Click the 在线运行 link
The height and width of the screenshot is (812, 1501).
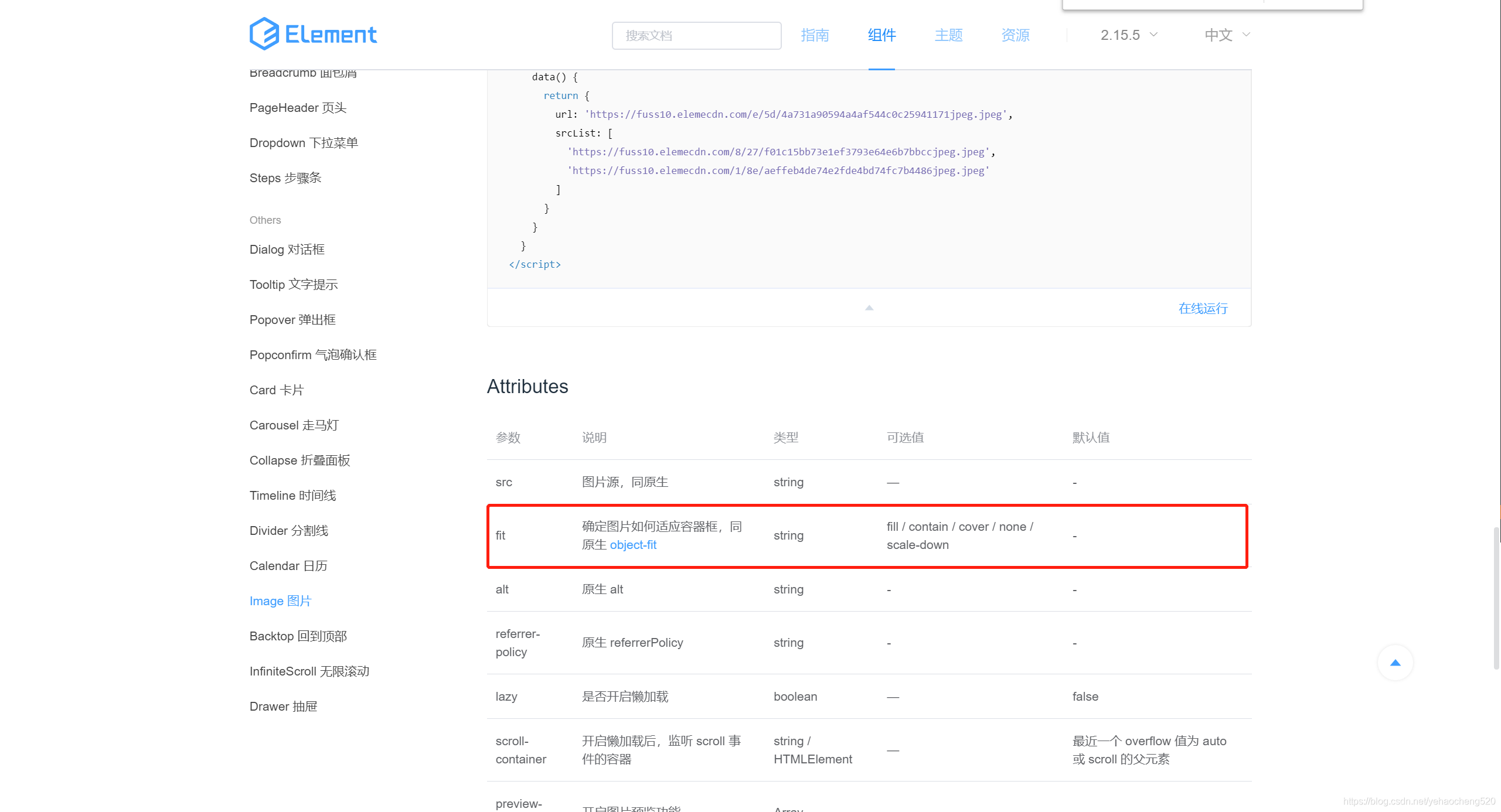click(x=1203, y=308)
